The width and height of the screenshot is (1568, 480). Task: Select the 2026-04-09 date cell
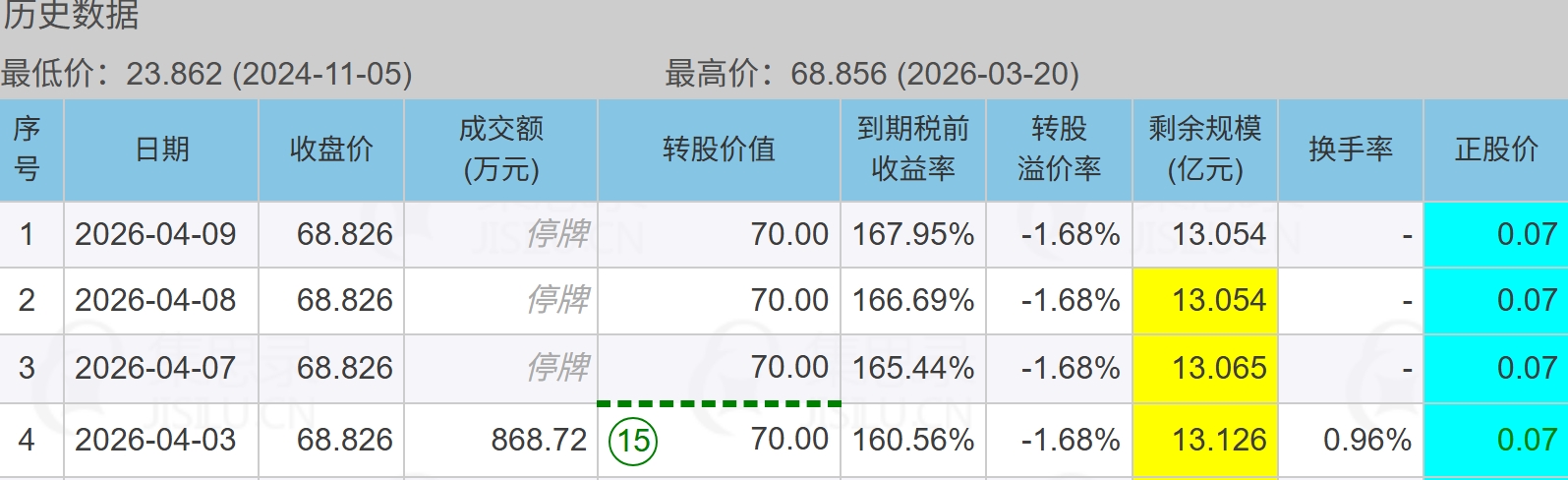pos(155,234)
